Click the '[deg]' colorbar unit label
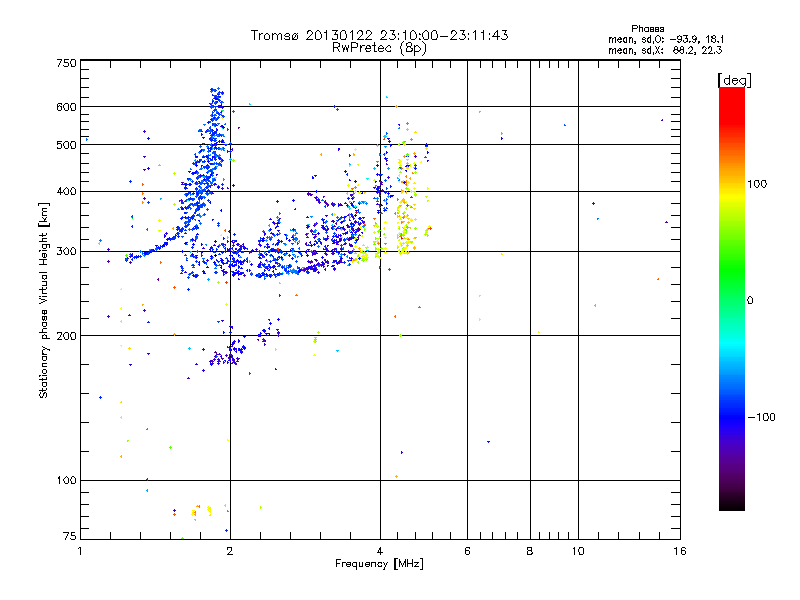Viewport: 800px width, 600px height. click(734, 80)
